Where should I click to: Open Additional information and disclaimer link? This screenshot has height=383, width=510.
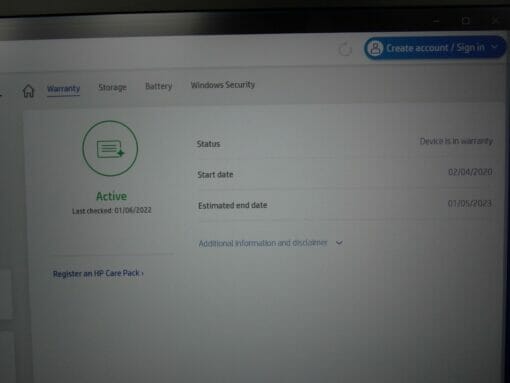(263, 243)
